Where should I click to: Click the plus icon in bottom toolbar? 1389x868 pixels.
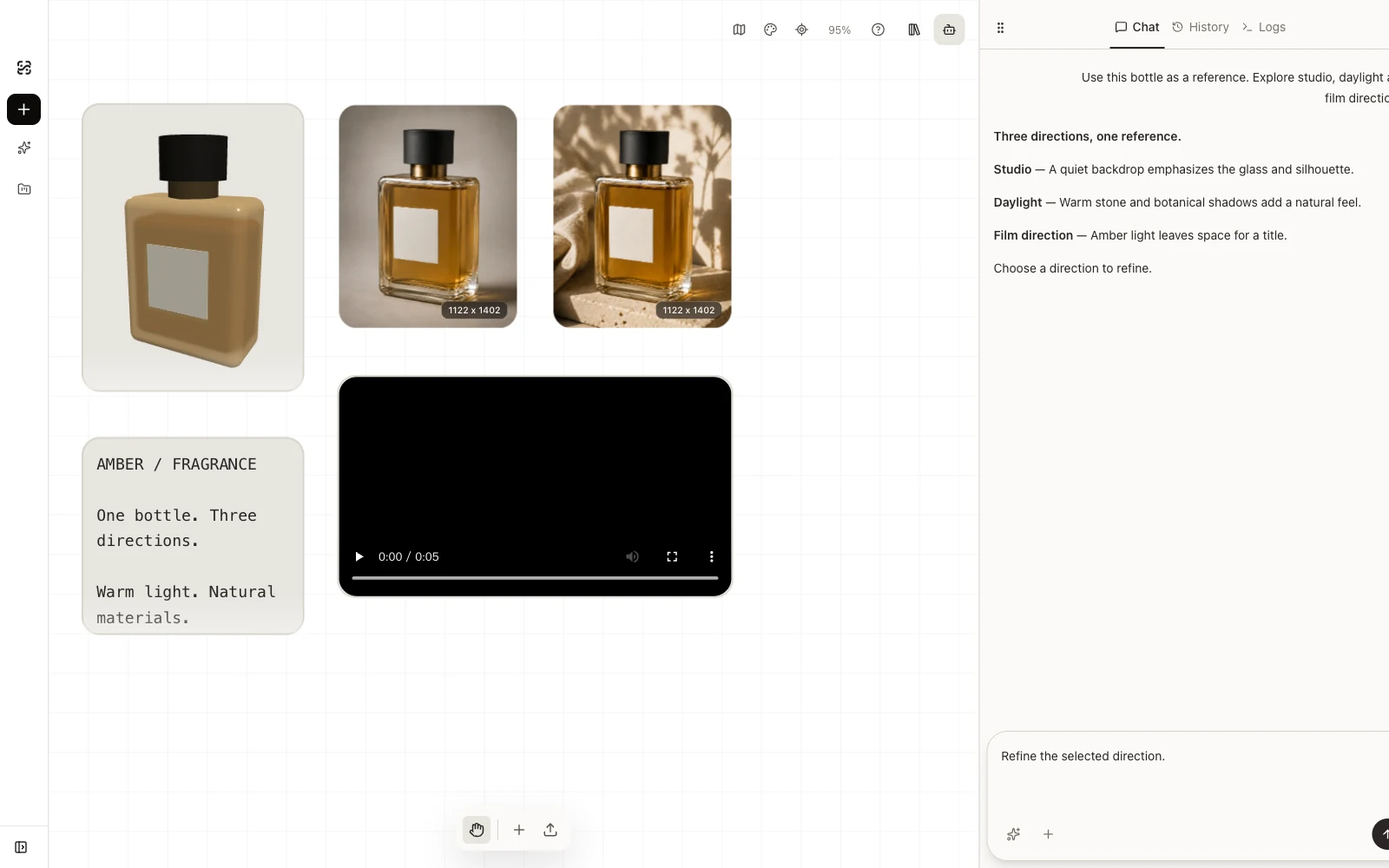[519, 830]
